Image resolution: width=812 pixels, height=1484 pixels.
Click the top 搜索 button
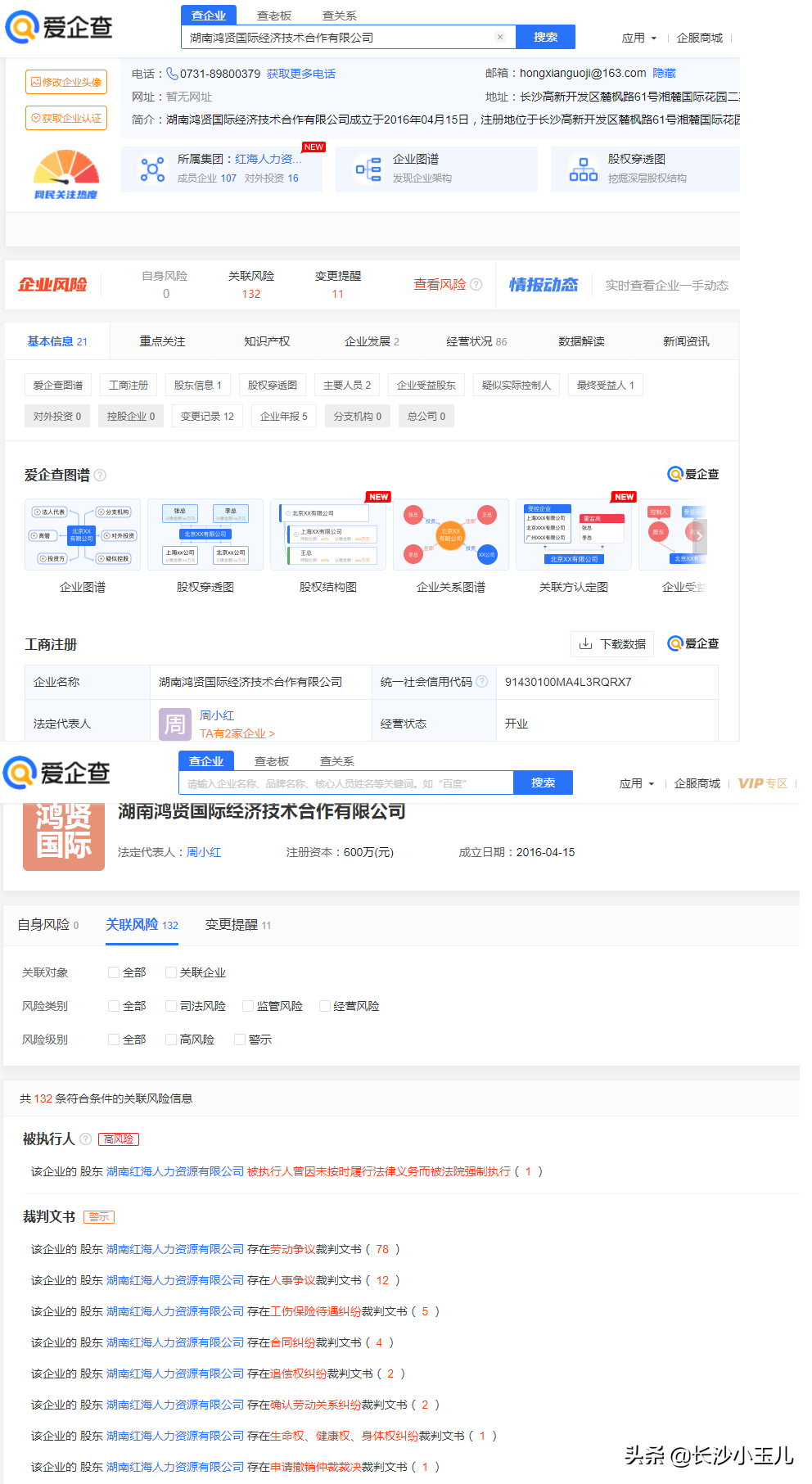click(x=545, y=37)
